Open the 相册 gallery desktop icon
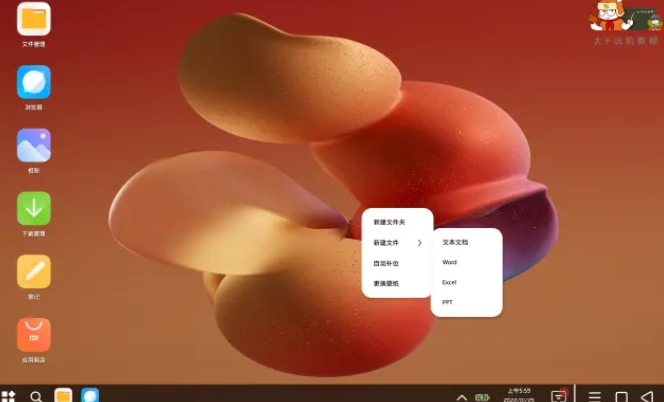Image resolution: width=664 pixels, height=402 pixels. coord(34,145)
